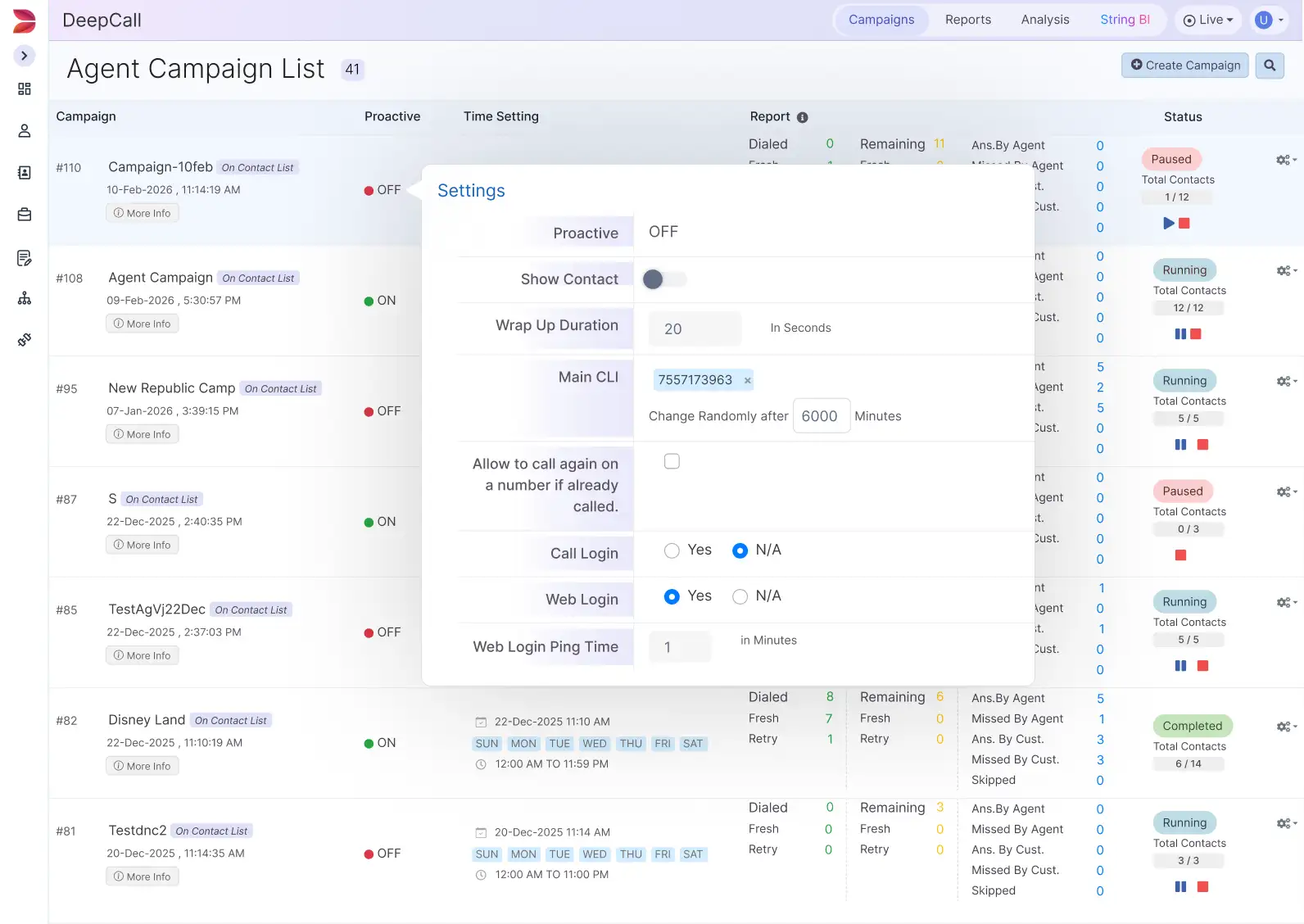1304x924 pixels.
Task: Click the DeepCall logo icon
Action: point(25,20)
